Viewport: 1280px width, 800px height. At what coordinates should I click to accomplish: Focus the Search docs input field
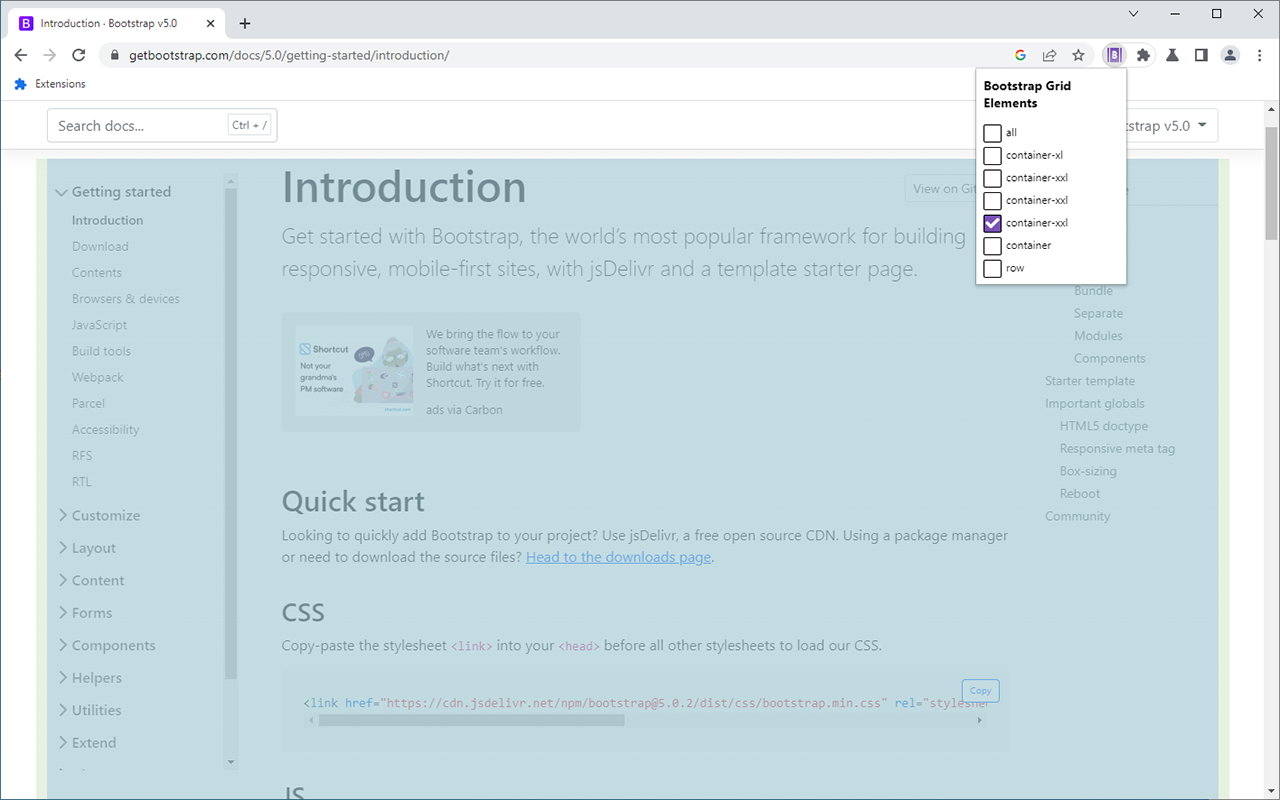coord(162,126)
